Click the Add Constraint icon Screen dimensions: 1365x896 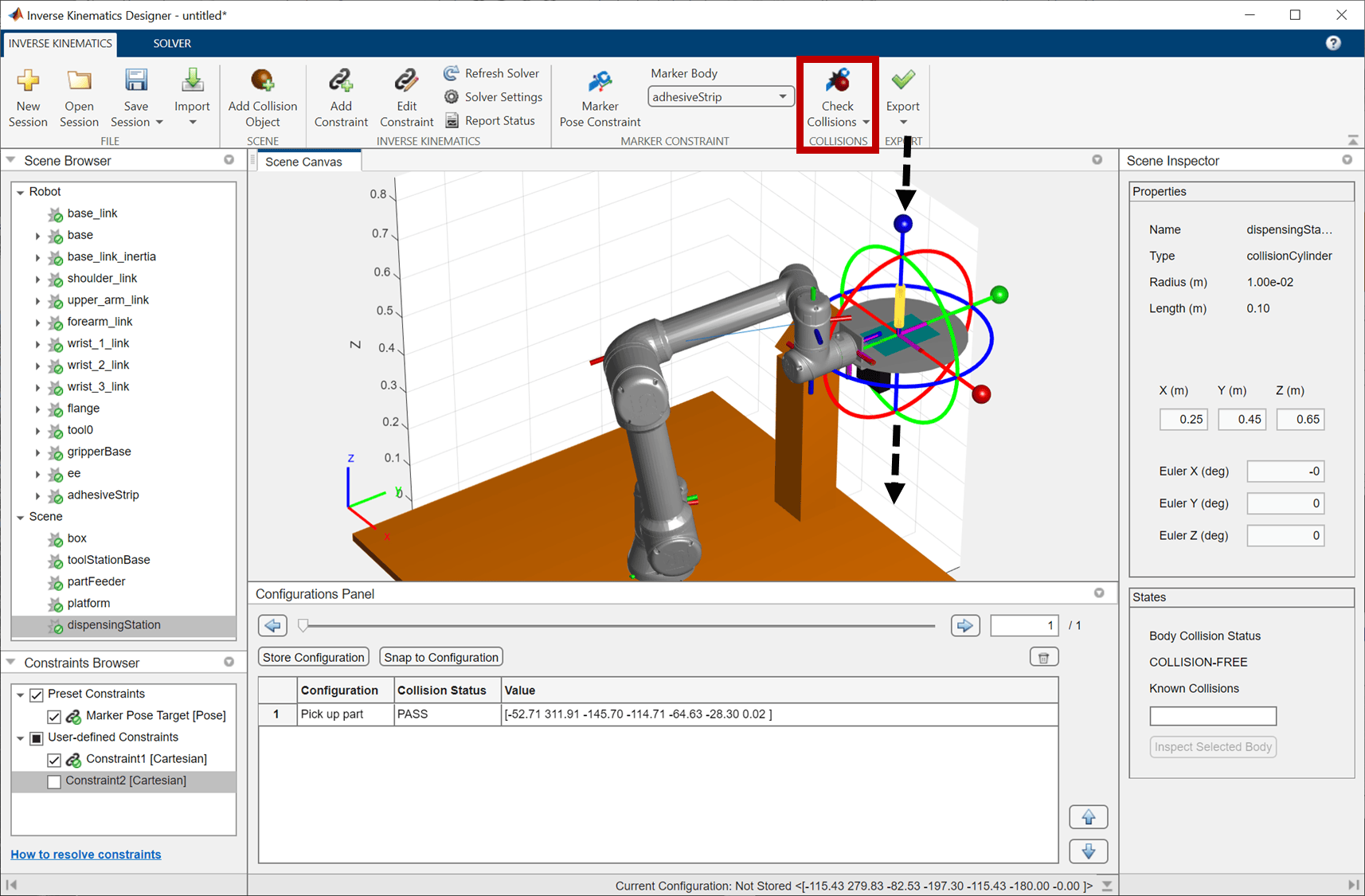[x=341, y=80]
